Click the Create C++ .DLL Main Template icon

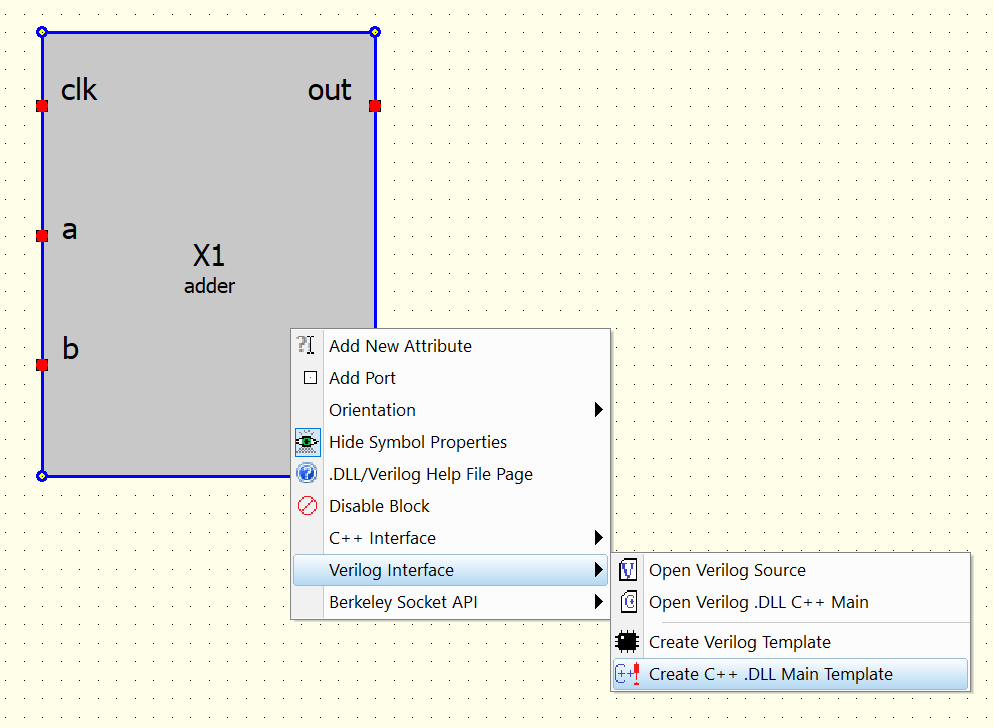[x=627, y=674]
